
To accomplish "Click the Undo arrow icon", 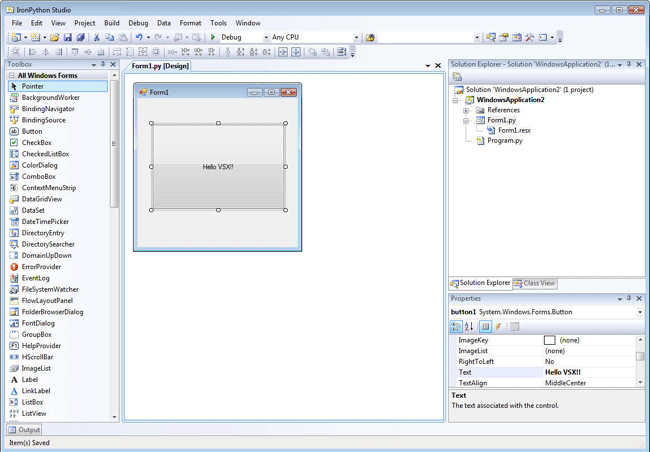I will (139, 37).
